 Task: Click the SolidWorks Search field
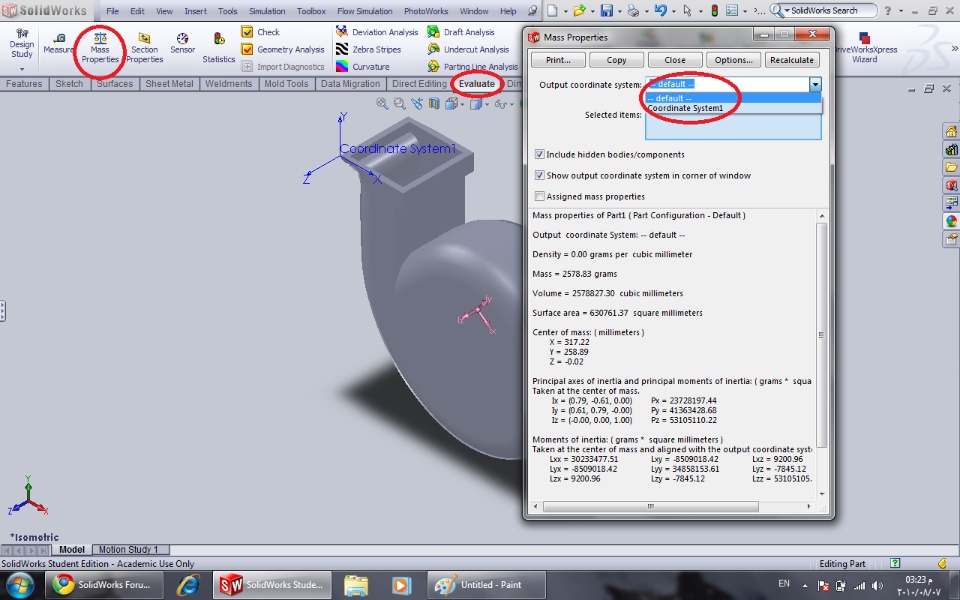click(824, 10)
